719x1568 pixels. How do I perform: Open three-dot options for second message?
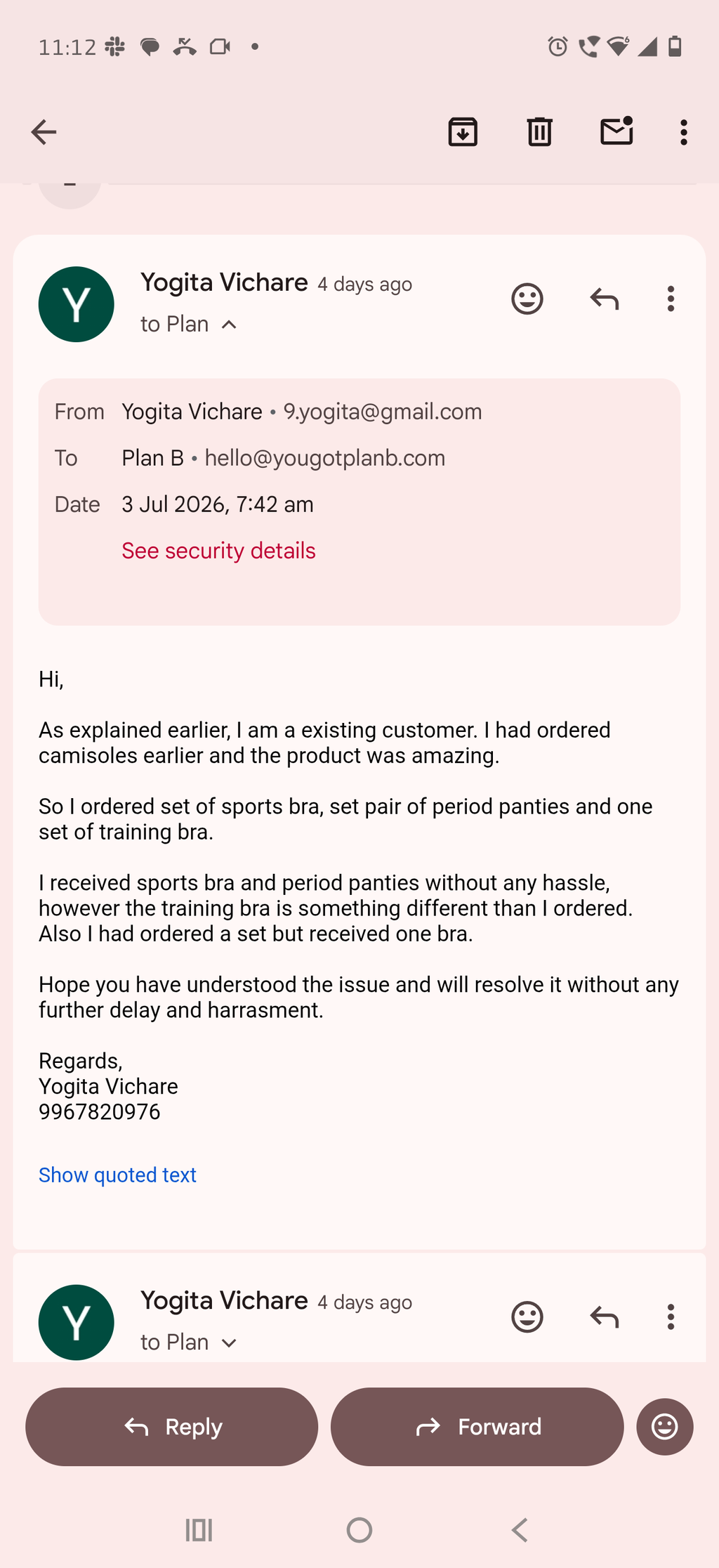click(671, 1317)
